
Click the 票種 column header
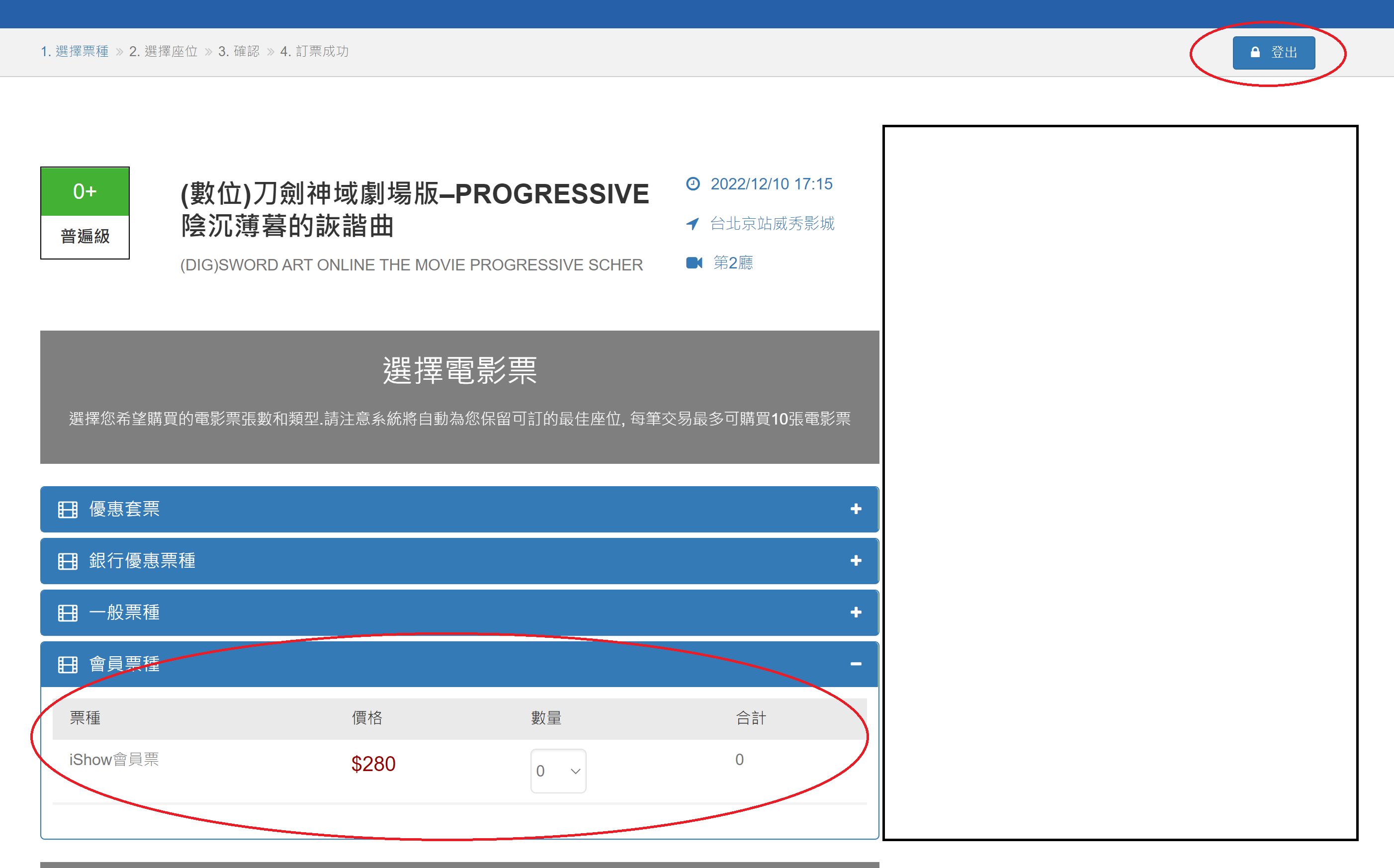tap(85, 717)
